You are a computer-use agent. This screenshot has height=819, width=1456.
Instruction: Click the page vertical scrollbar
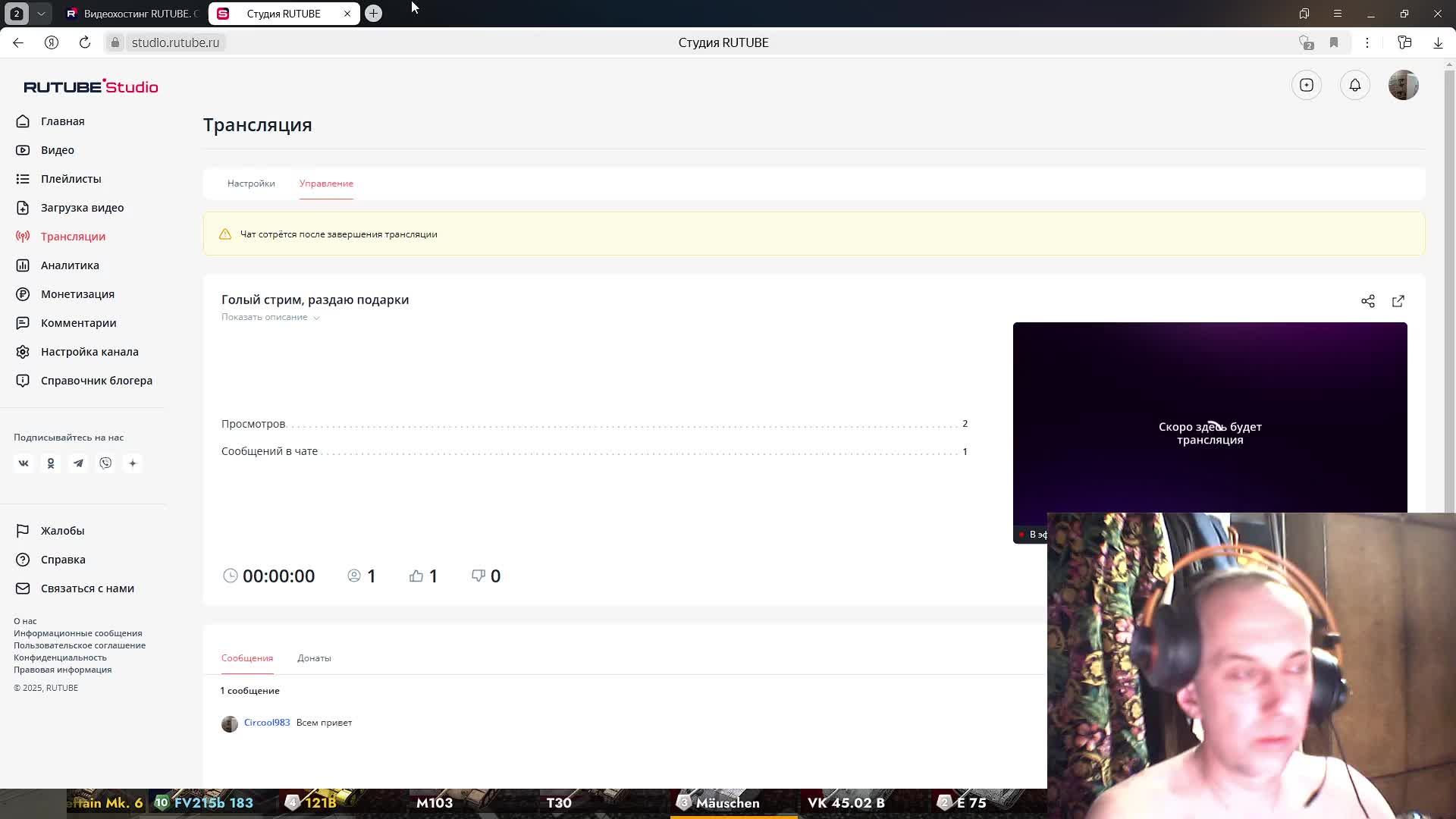(1449, 303)
